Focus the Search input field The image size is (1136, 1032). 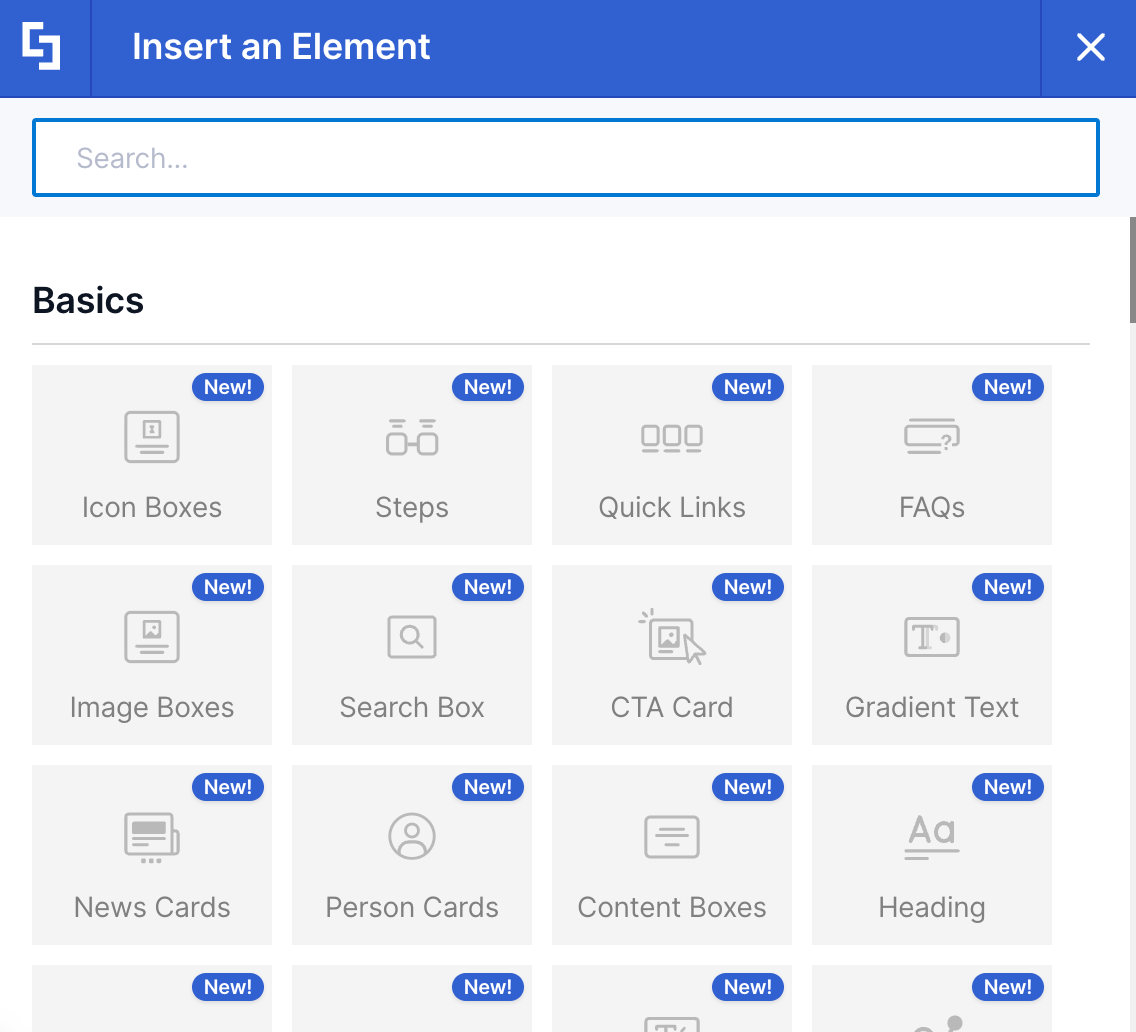(566, 157)
